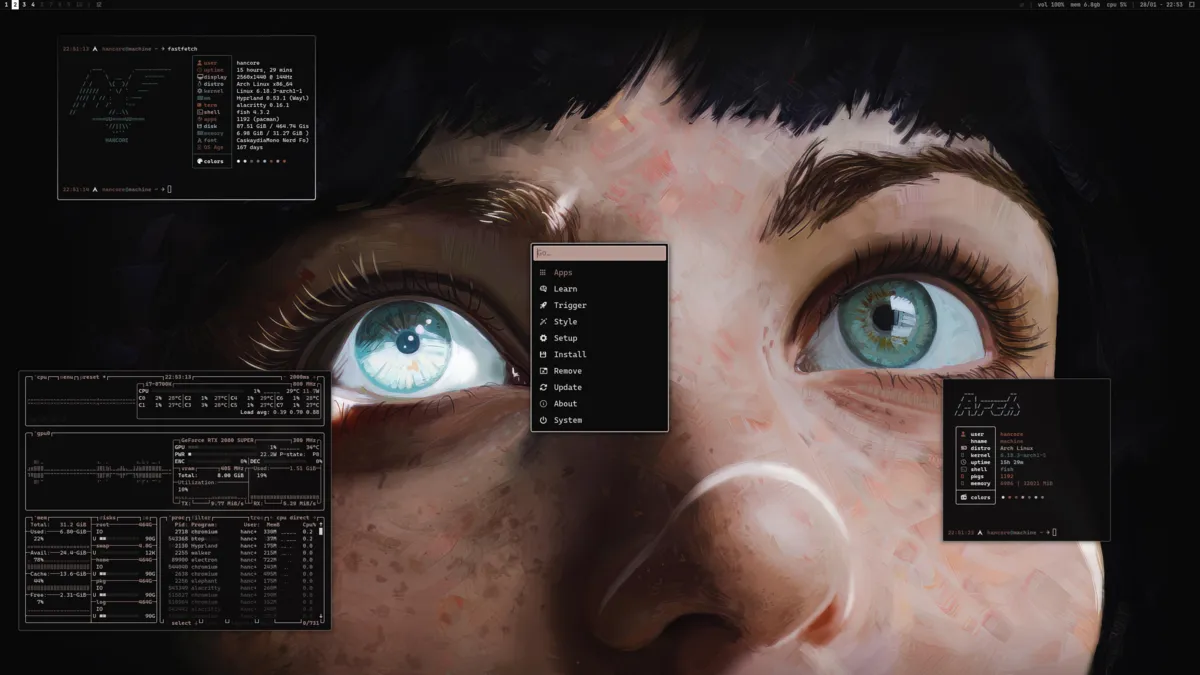
Task: Click the About info icon
Action: (543, 404)
